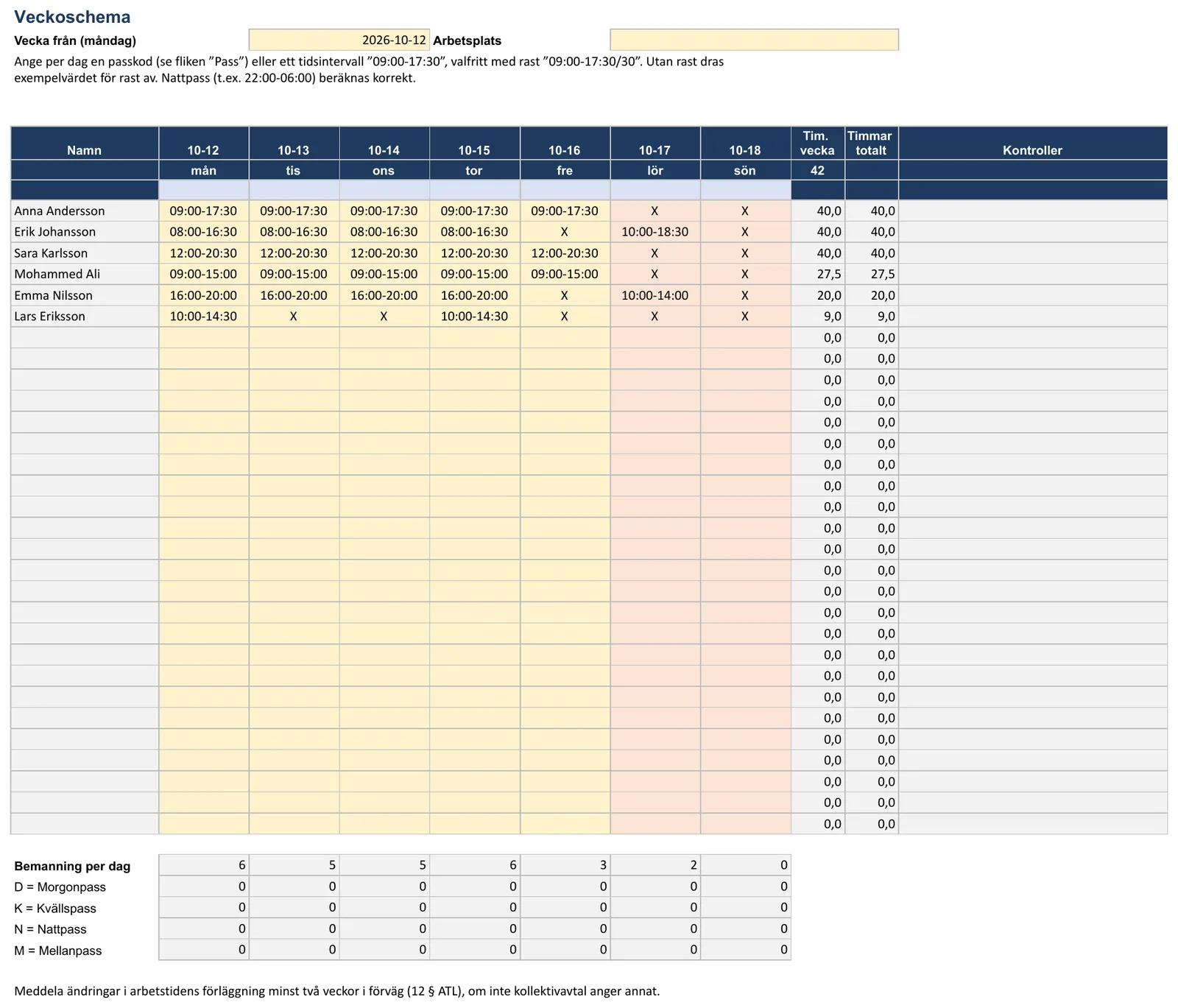
Task: Click the sön weekday header
Action: (x=746, y=170)
